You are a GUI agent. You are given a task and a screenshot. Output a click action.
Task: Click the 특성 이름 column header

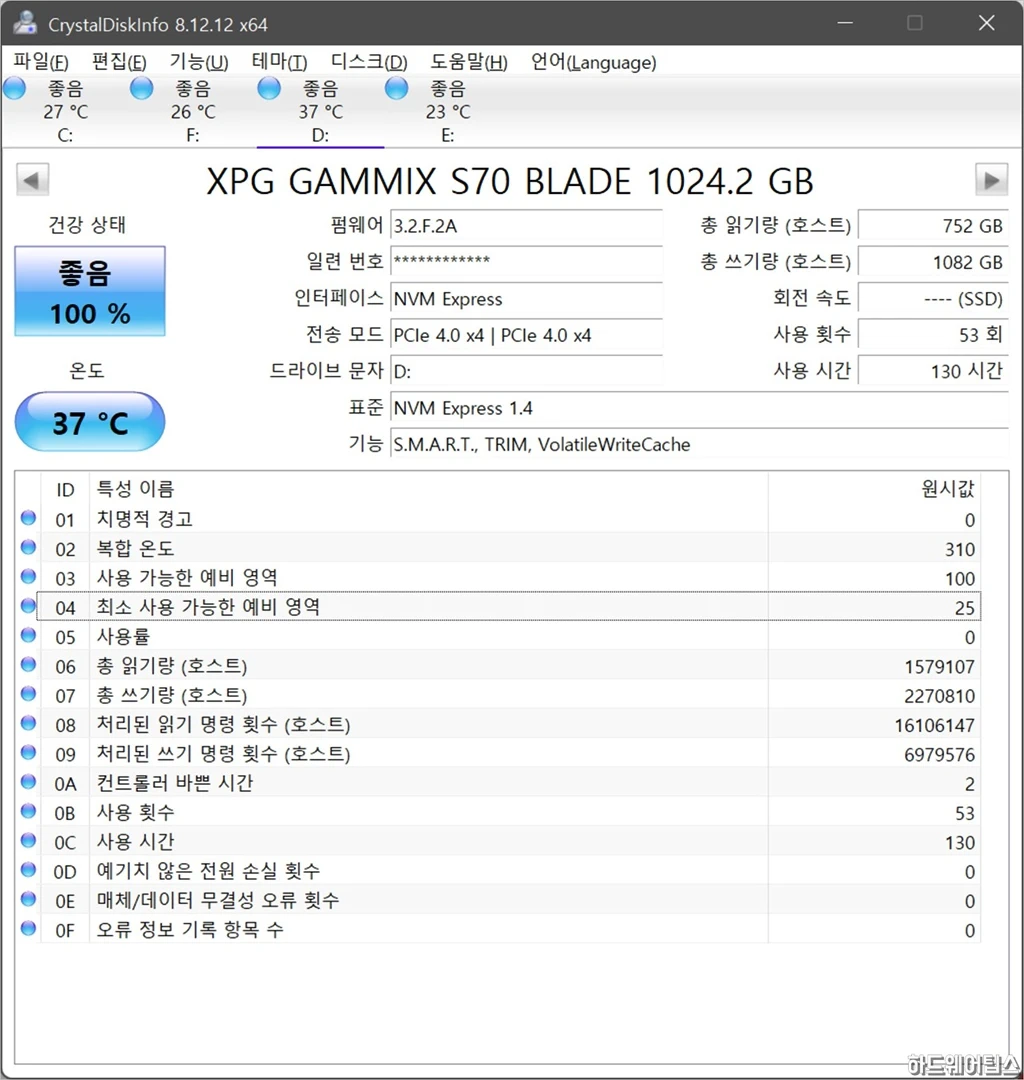(x=428, y=490)
